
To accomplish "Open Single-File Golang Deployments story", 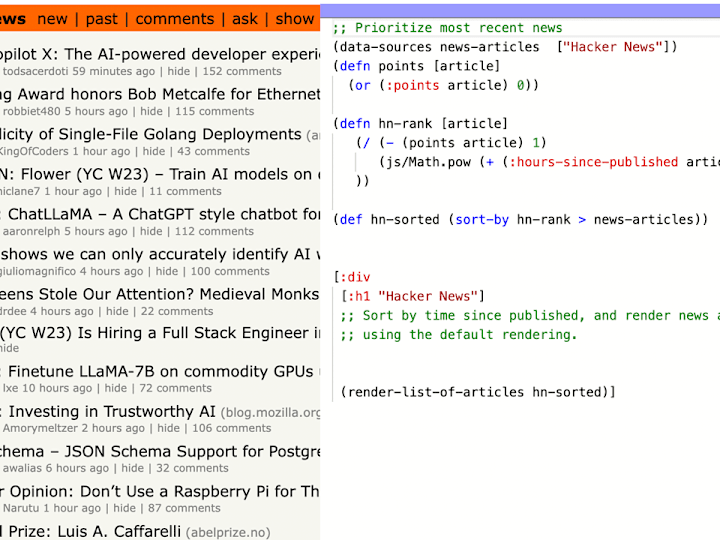I will point(151,134).
